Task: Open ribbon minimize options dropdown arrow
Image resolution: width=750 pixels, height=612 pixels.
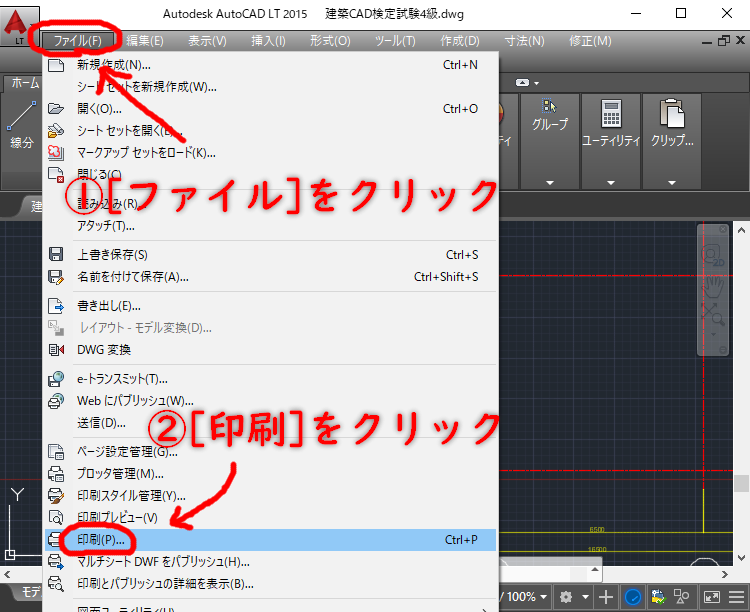Action: coord(537,83)
